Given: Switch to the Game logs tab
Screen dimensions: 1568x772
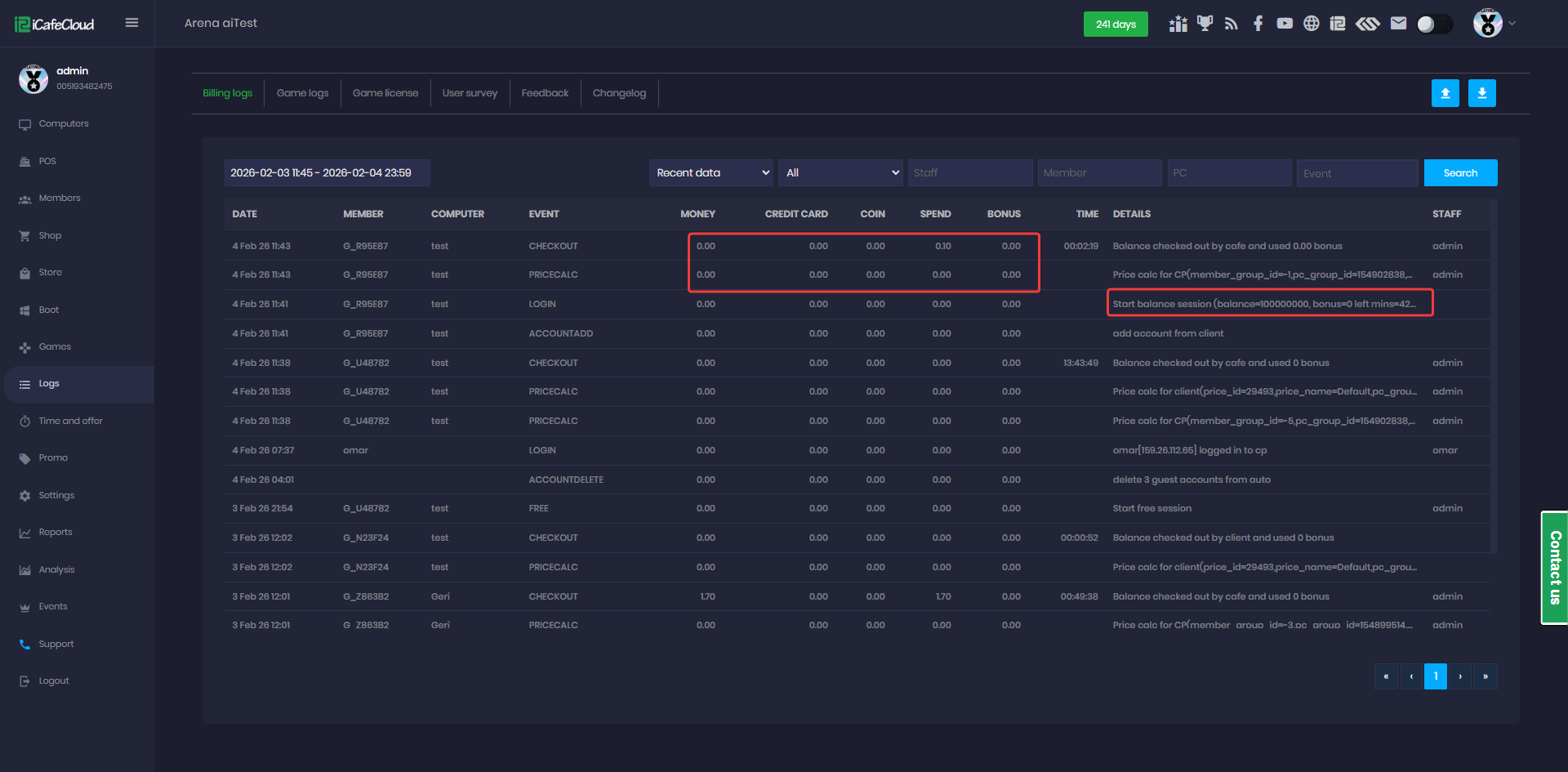Looking at the screenshot, I should pos(302,93).
